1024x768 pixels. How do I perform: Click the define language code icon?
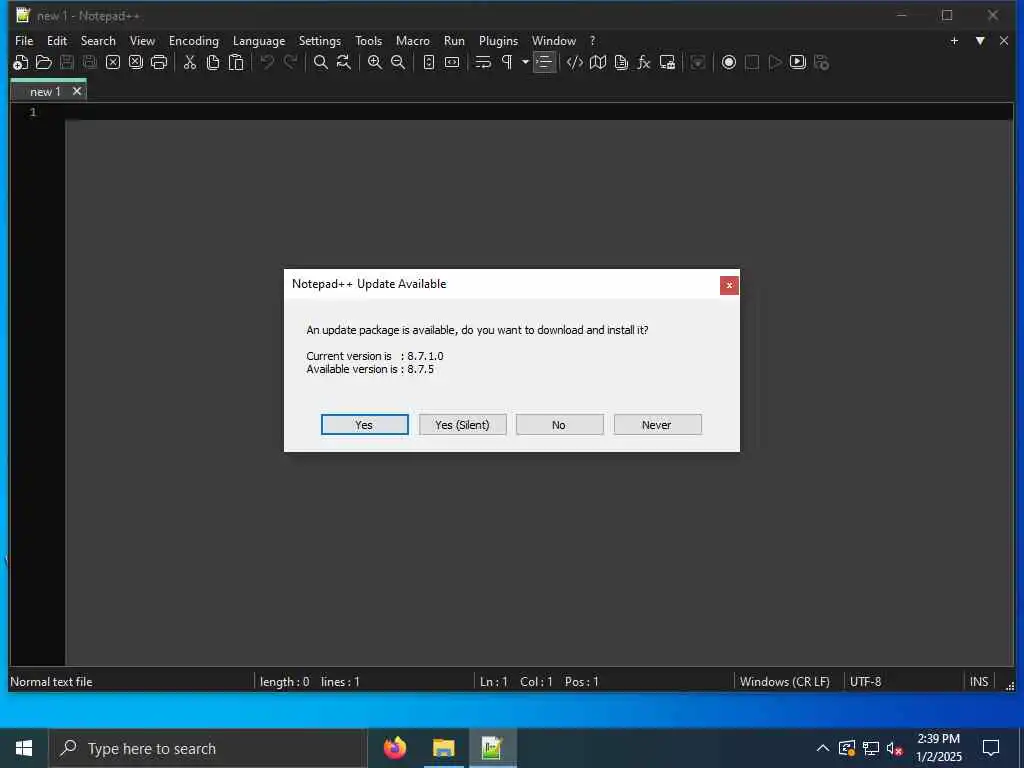tap(575, 63)
